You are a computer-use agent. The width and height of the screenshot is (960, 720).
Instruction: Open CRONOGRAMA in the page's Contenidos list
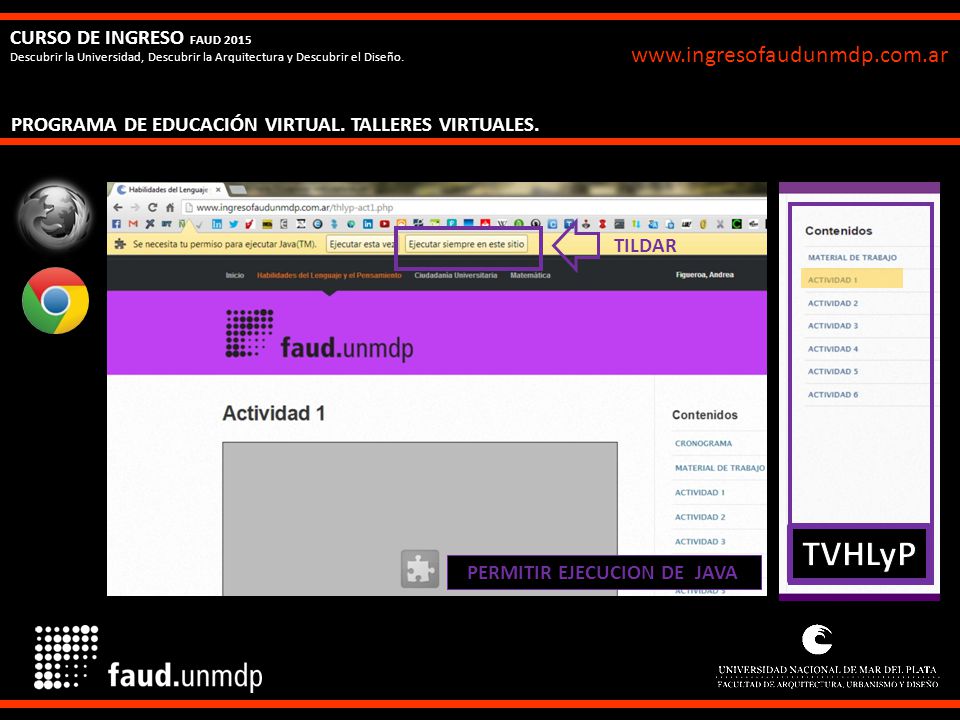703,443
